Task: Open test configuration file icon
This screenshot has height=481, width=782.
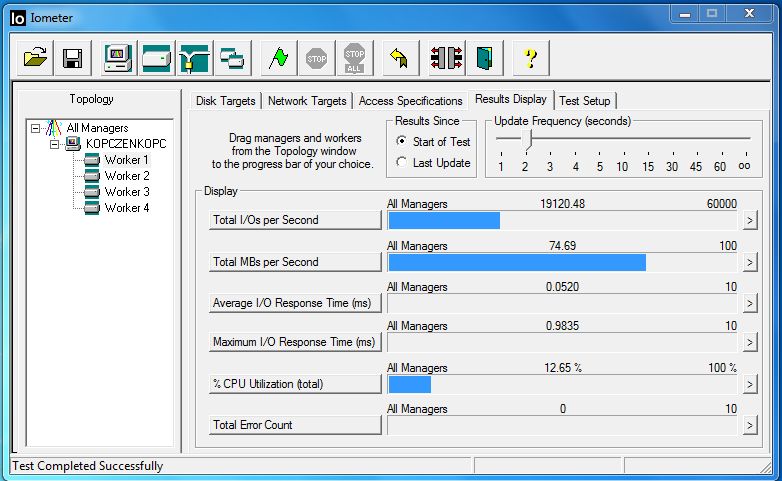Action: 35,58
